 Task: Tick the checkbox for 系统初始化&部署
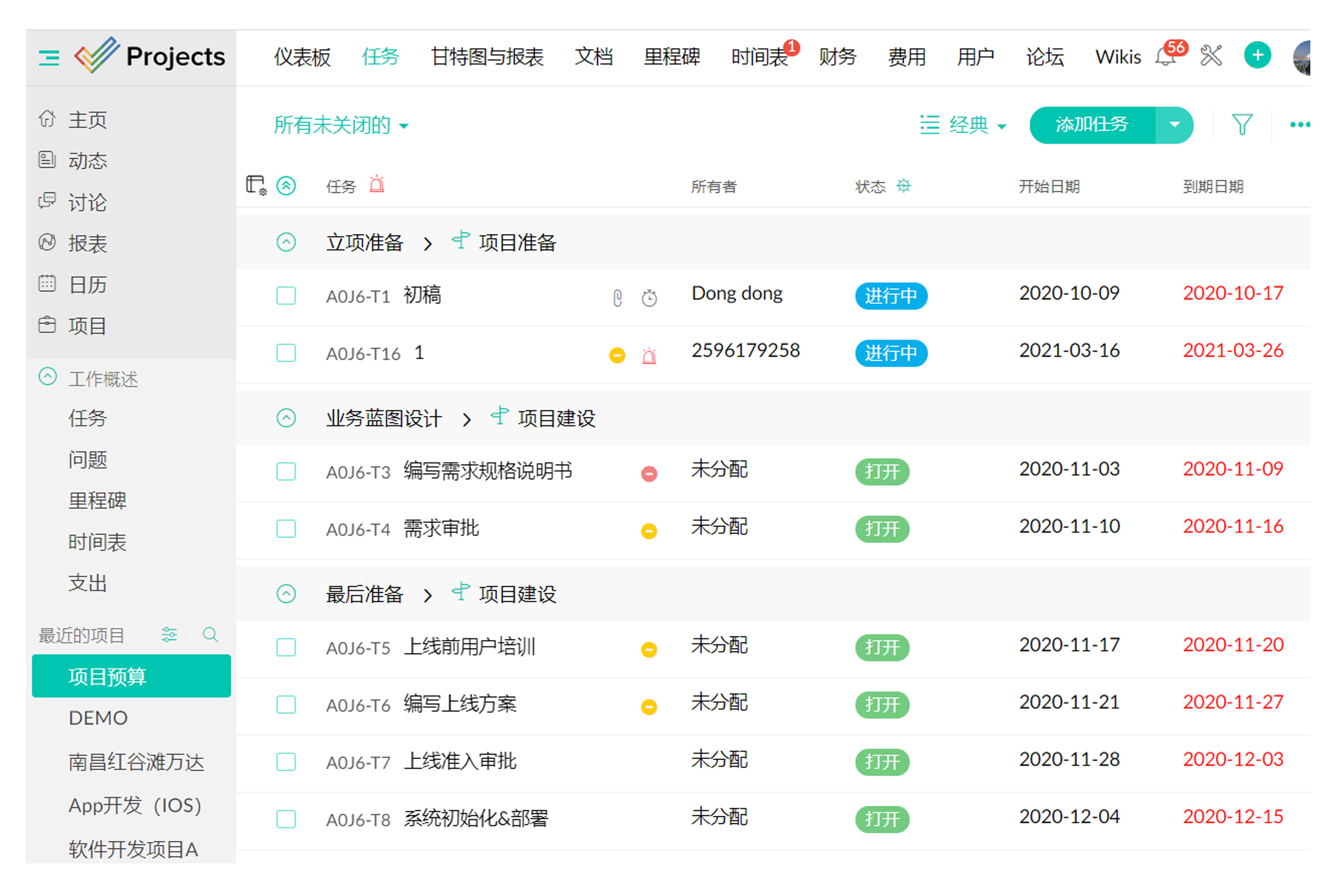(x=286, y=819)
